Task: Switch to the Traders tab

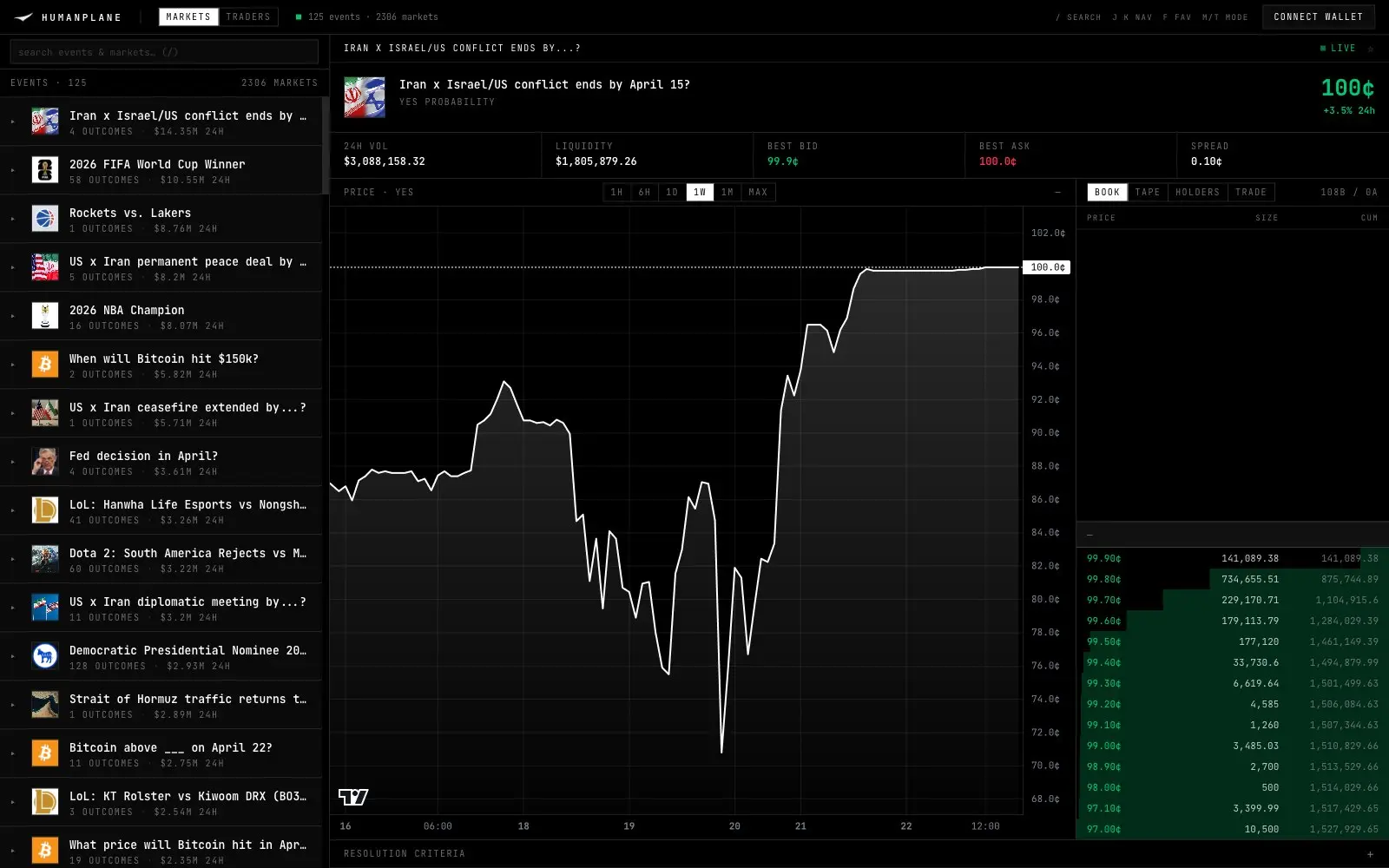Action: click(x=248, y=16)
